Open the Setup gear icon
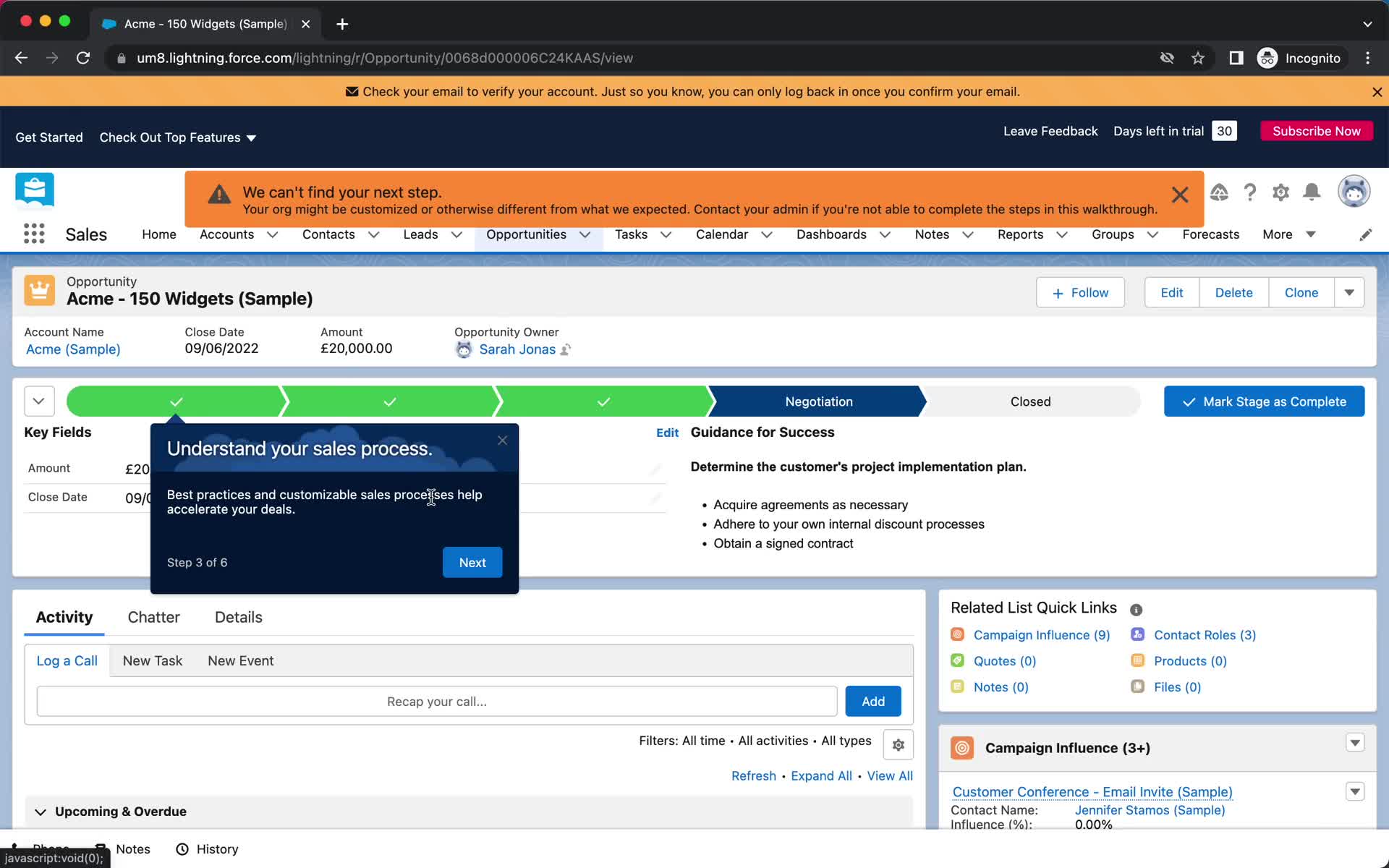The image size is (1389, 868). point(1280,192)
